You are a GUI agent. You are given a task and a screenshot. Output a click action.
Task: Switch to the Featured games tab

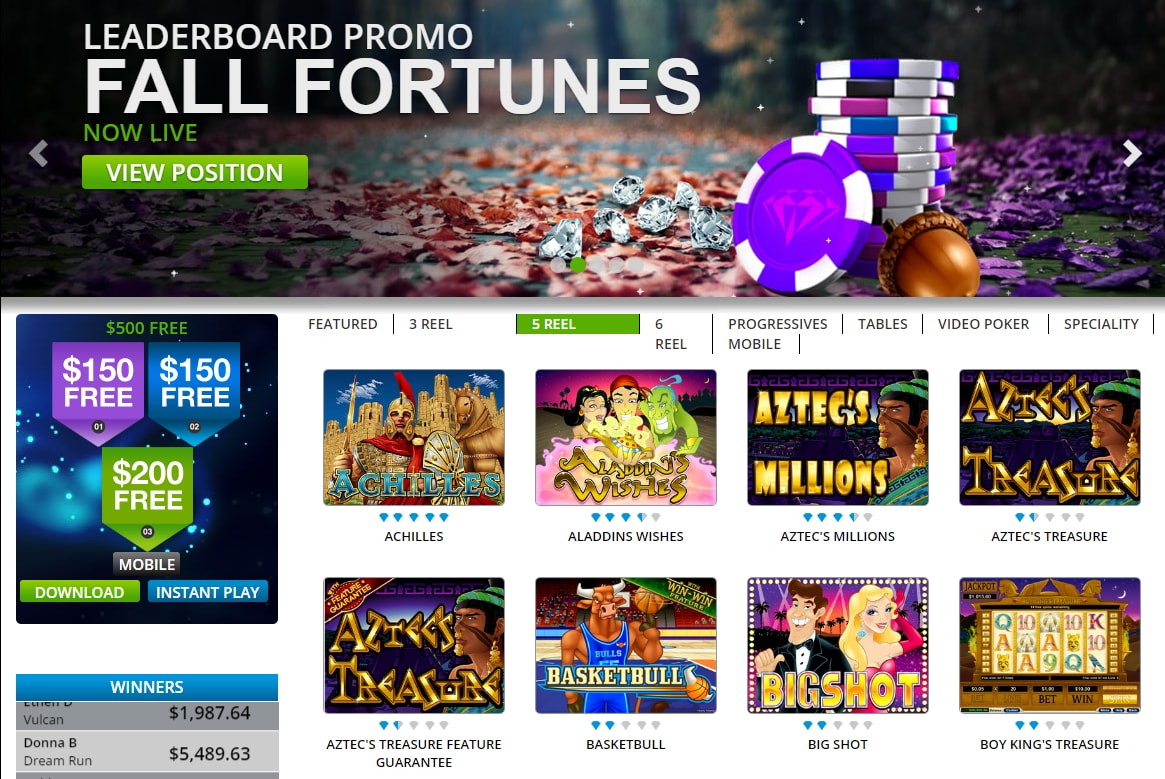(343, 324)
